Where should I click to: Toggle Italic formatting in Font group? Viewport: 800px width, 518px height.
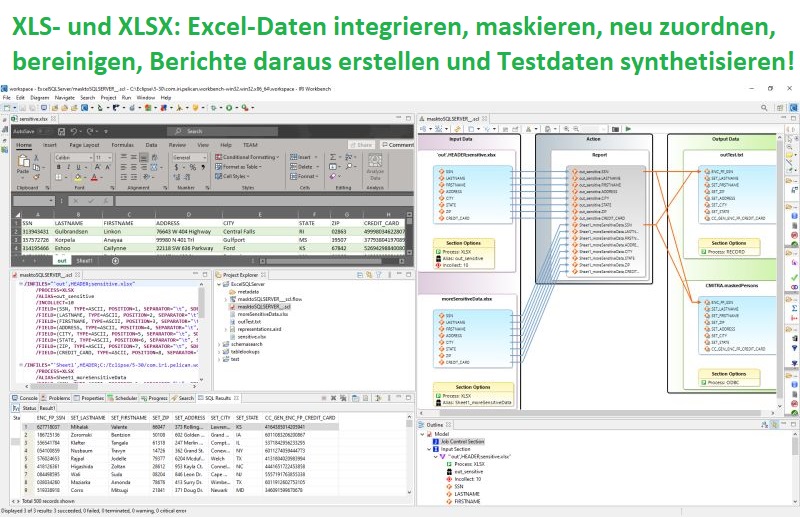coord(66,168)
